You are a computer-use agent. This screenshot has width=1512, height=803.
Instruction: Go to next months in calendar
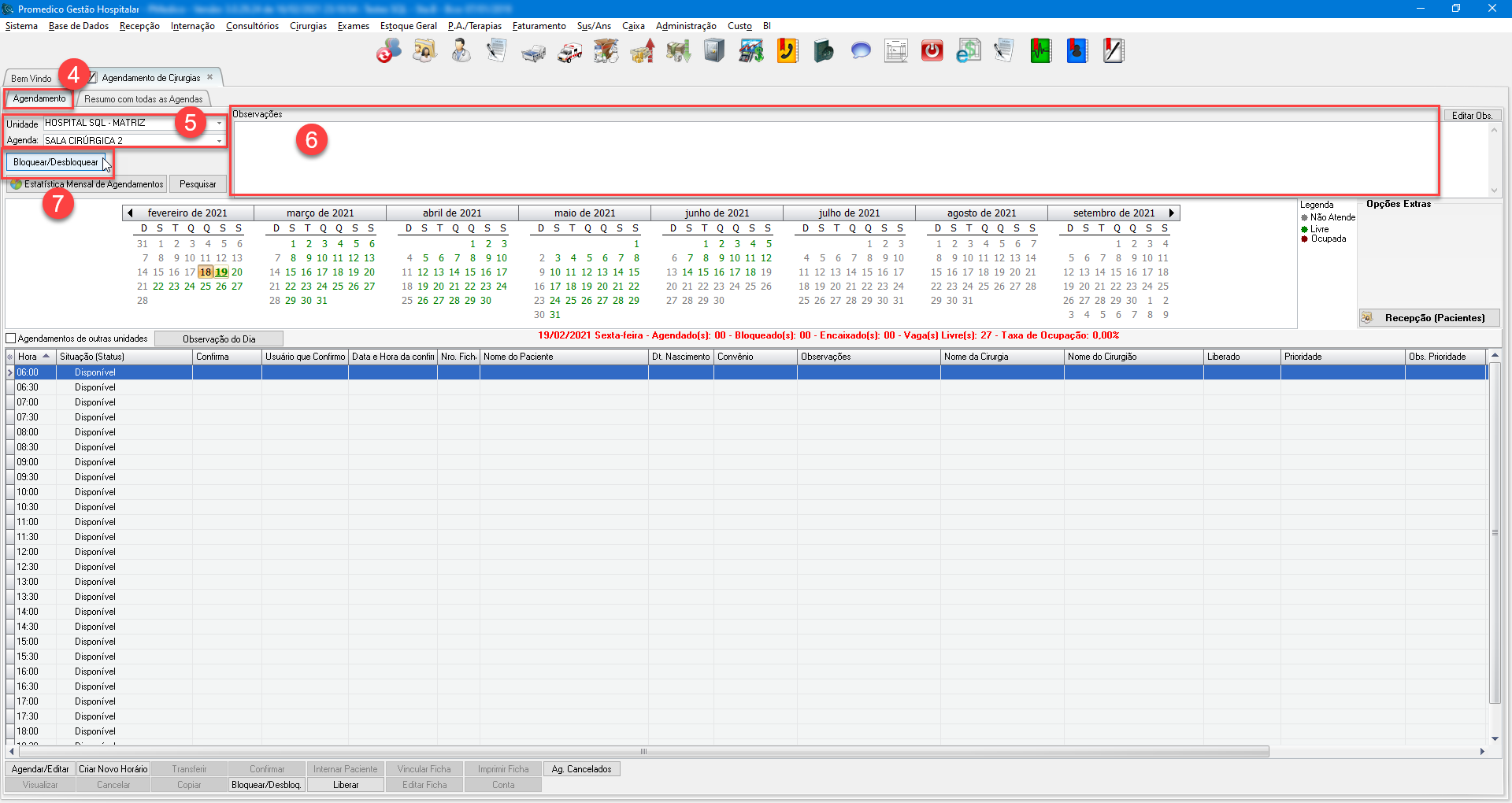[x=1172, y=213]
